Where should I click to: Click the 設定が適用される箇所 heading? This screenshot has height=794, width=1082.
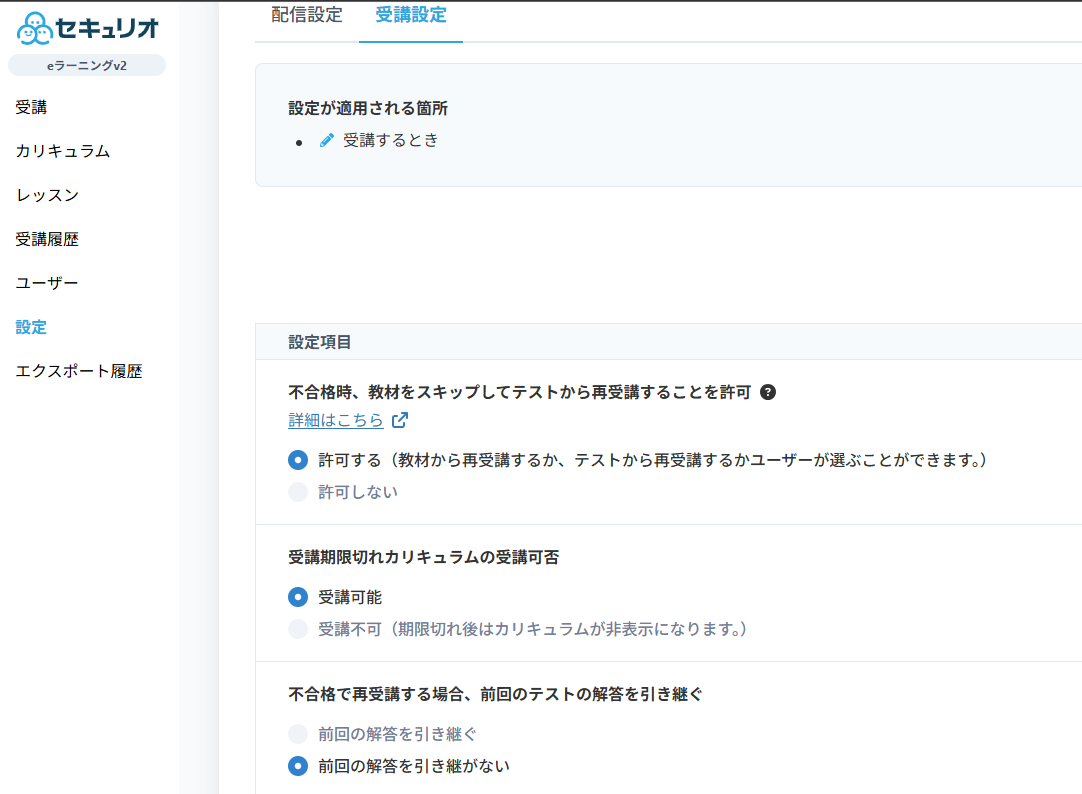(x=368, y=108)
